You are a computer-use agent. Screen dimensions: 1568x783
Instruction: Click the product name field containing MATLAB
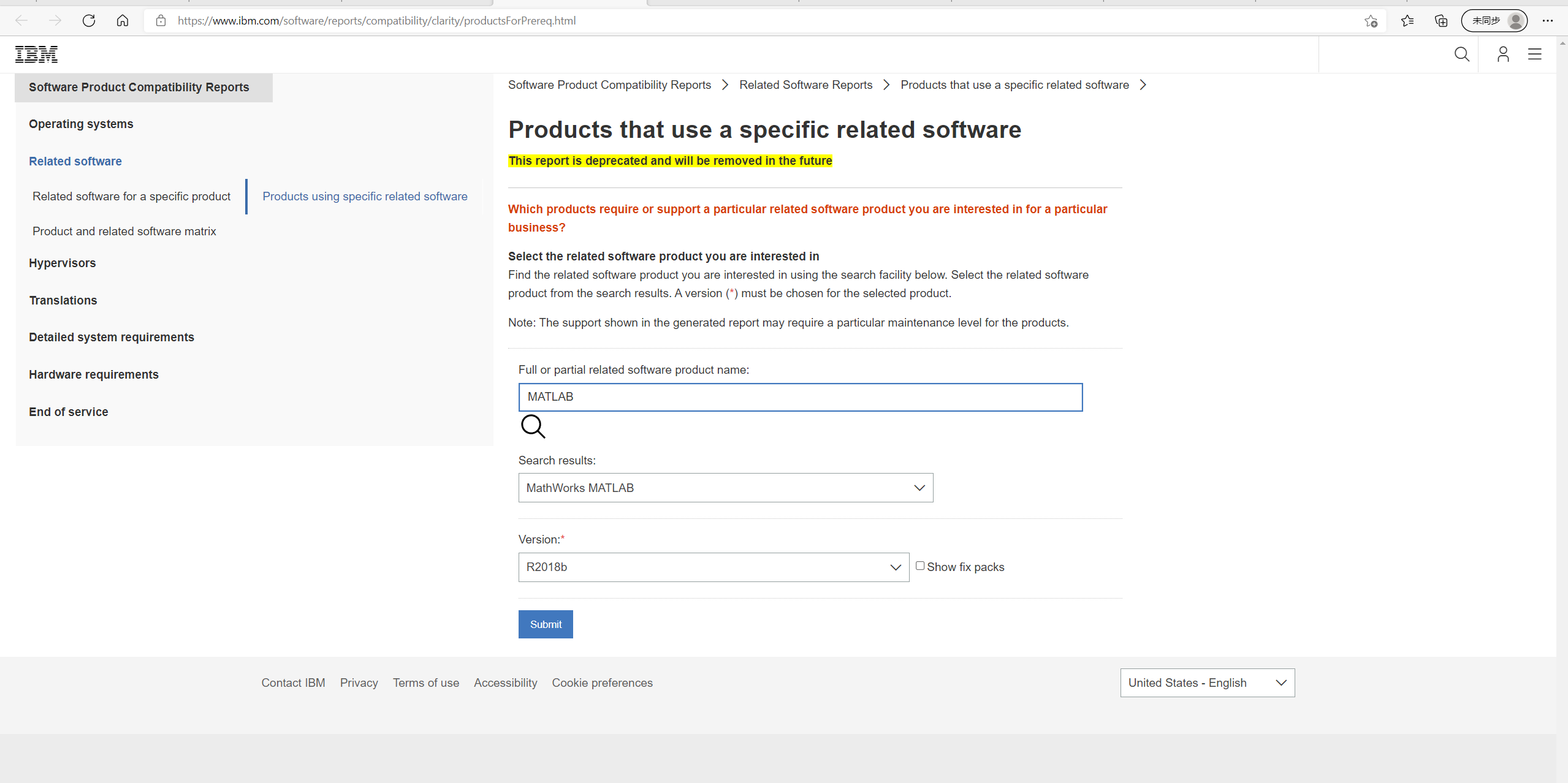tap(801, 397)
